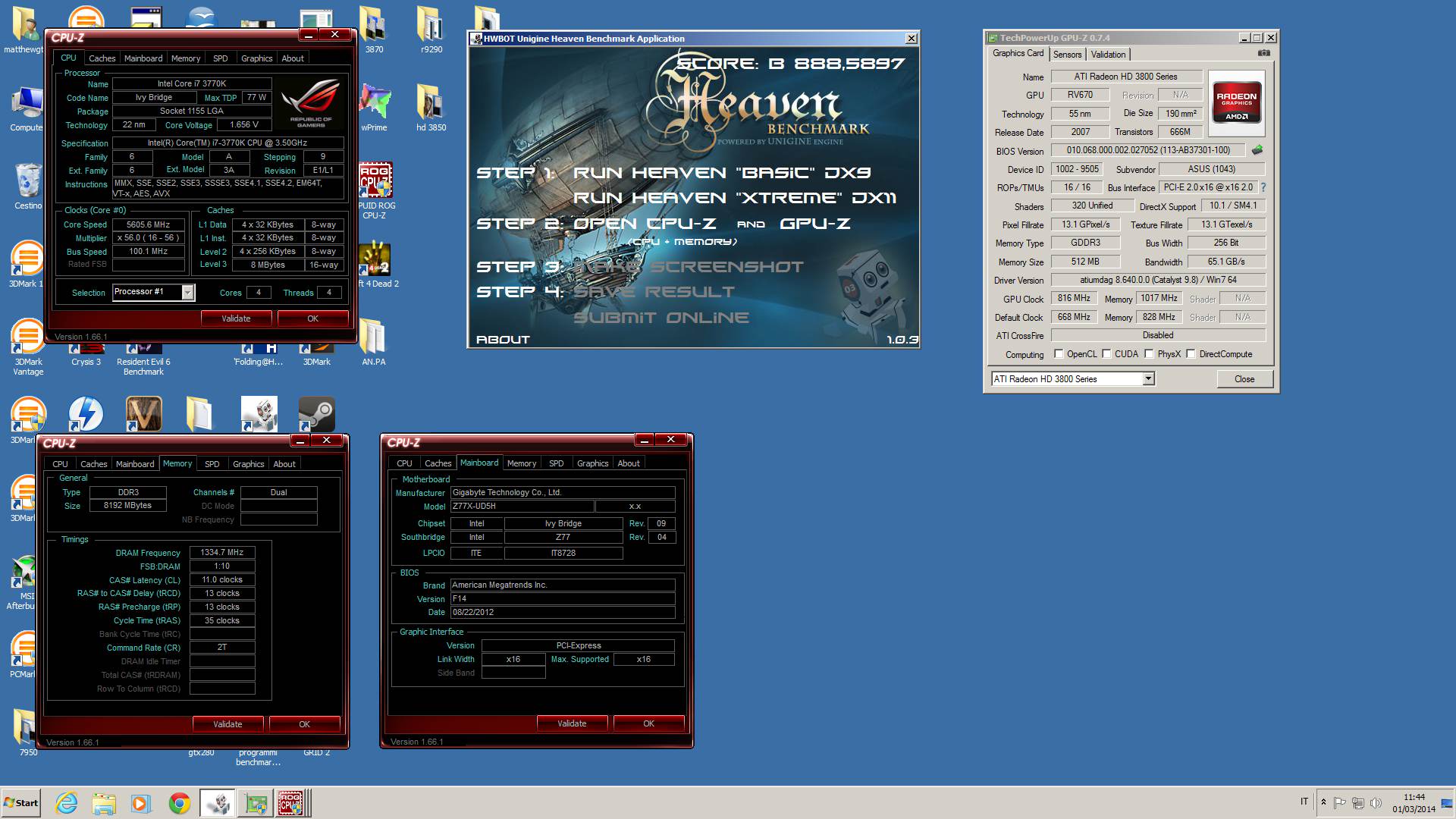Click the GPU name field ATI Radeon HD 3800

click(x=1126, y=77)
